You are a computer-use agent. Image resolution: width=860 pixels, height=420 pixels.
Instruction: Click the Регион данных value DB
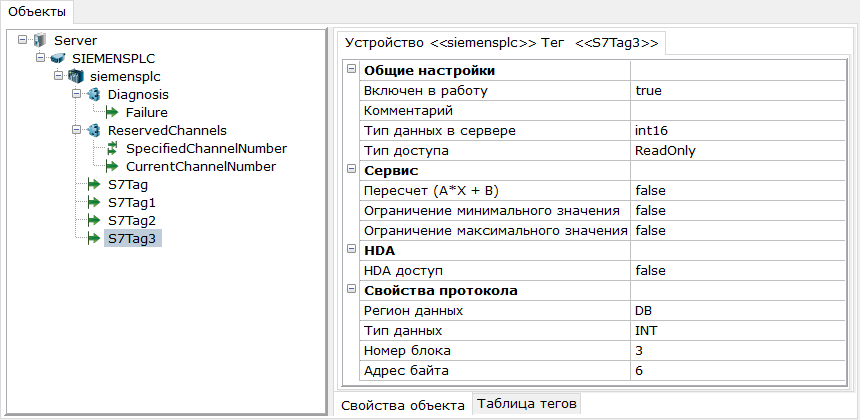click(x=737, y=311)
